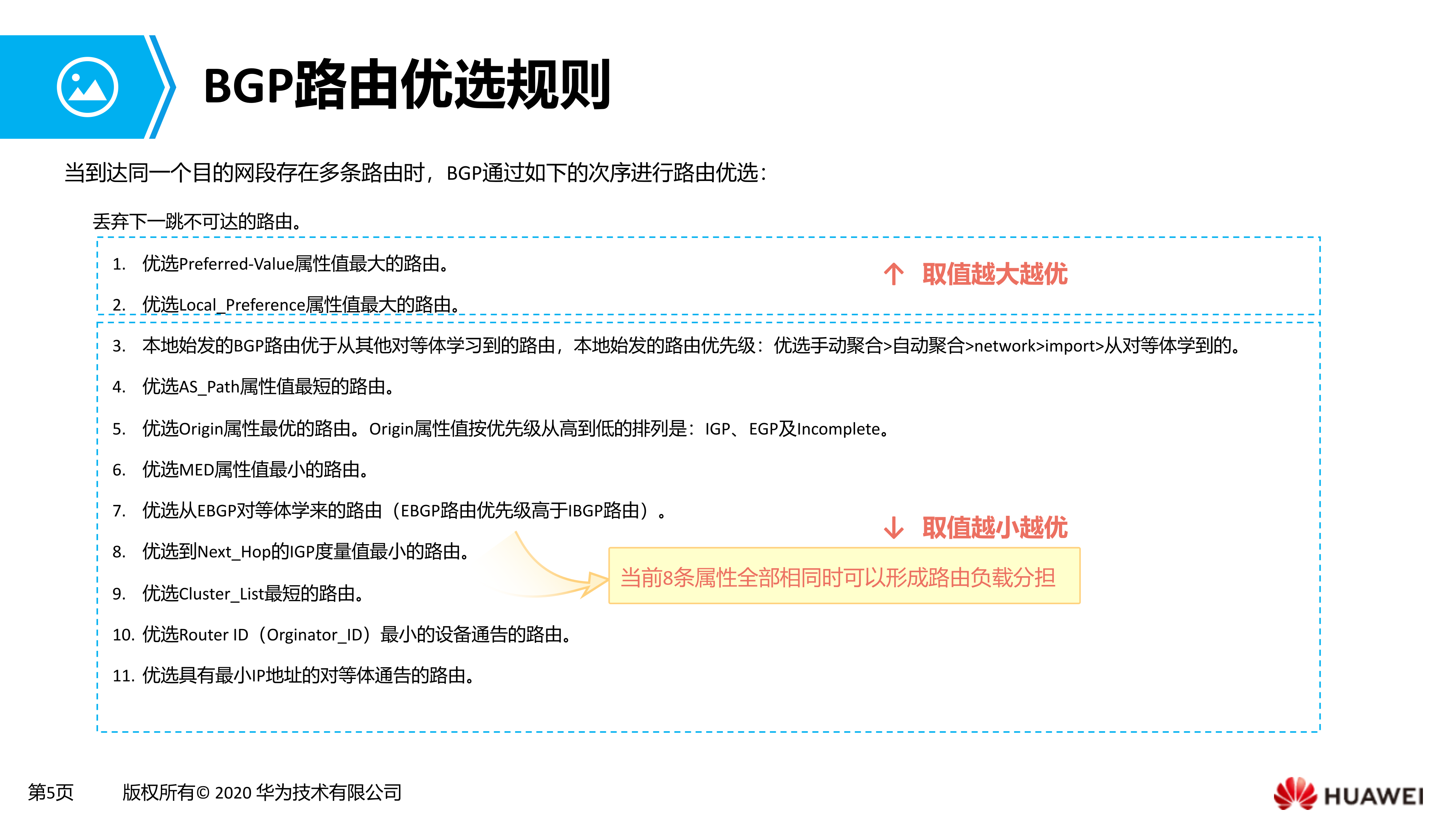Click rule 7 "优选从EBGP对等体学来的路由"
This screenshot has width=1456, height=819.
pyautogui.click(x=262, y=510)
